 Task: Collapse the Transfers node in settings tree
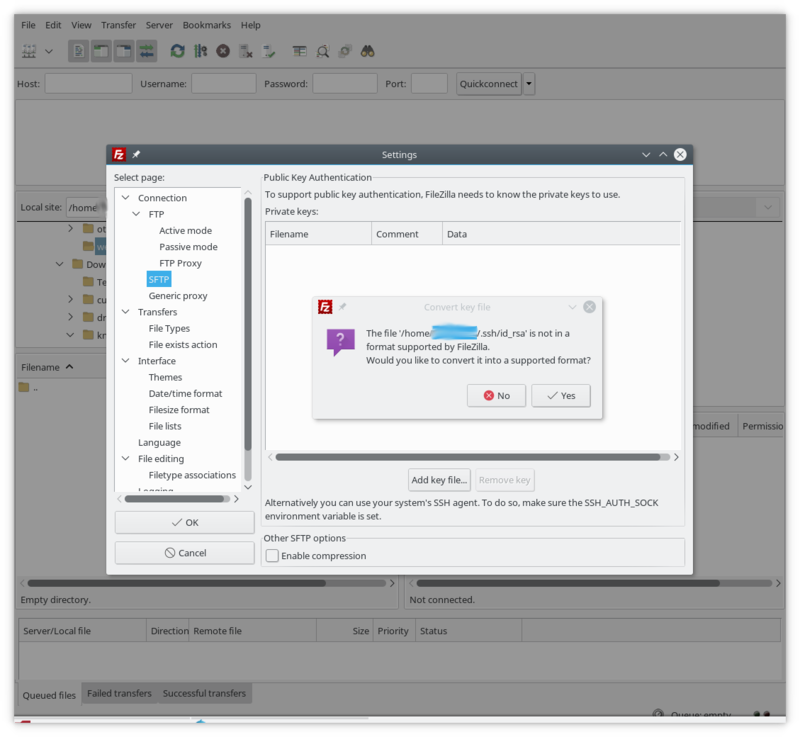tap(126, 312)
